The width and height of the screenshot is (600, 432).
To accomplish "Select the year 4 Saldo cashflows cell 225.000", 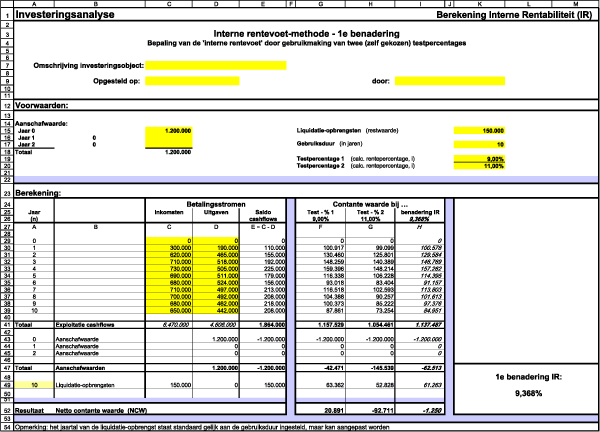I will [x=263, y=269].
